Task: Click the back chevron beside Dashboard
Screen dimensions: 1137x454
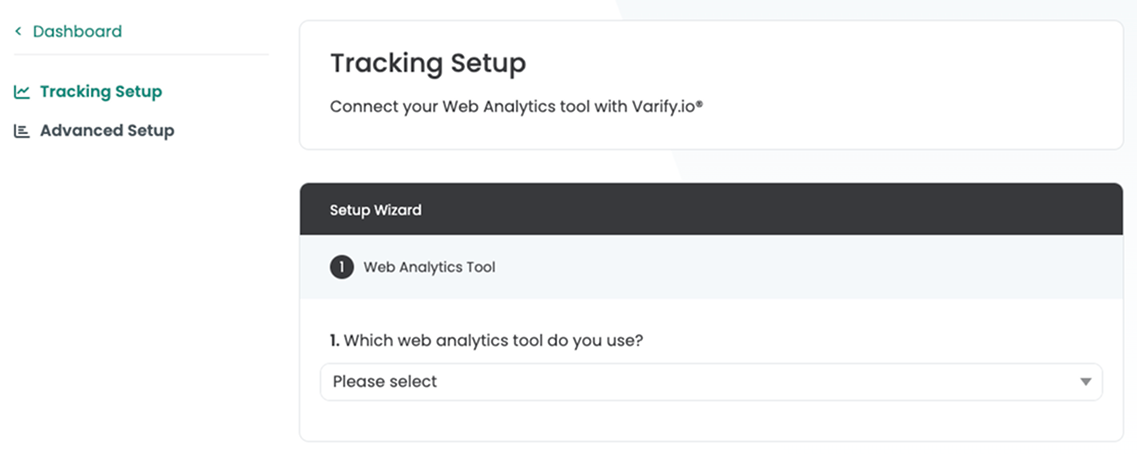Action: click(18, 31)
